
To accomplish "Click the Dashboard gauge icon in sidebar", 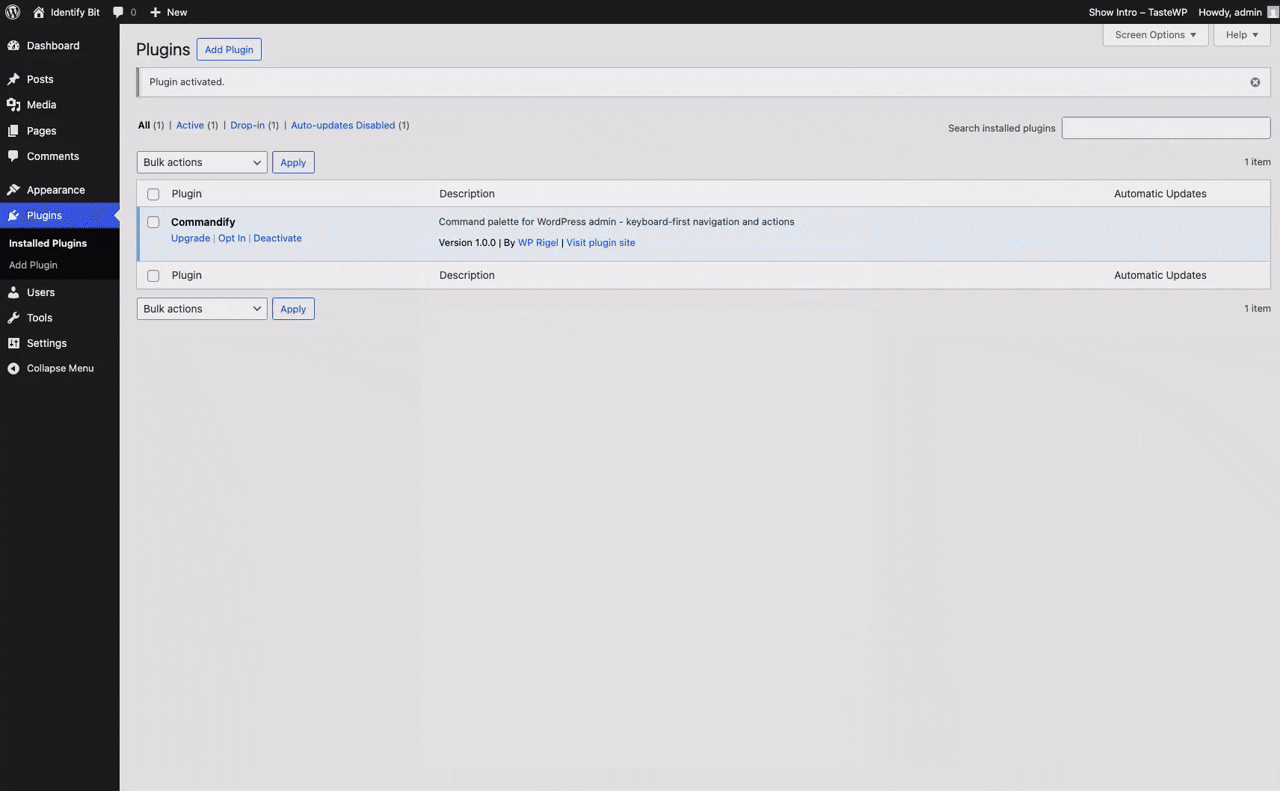I will pyautogui.click(x=13, y=46).
